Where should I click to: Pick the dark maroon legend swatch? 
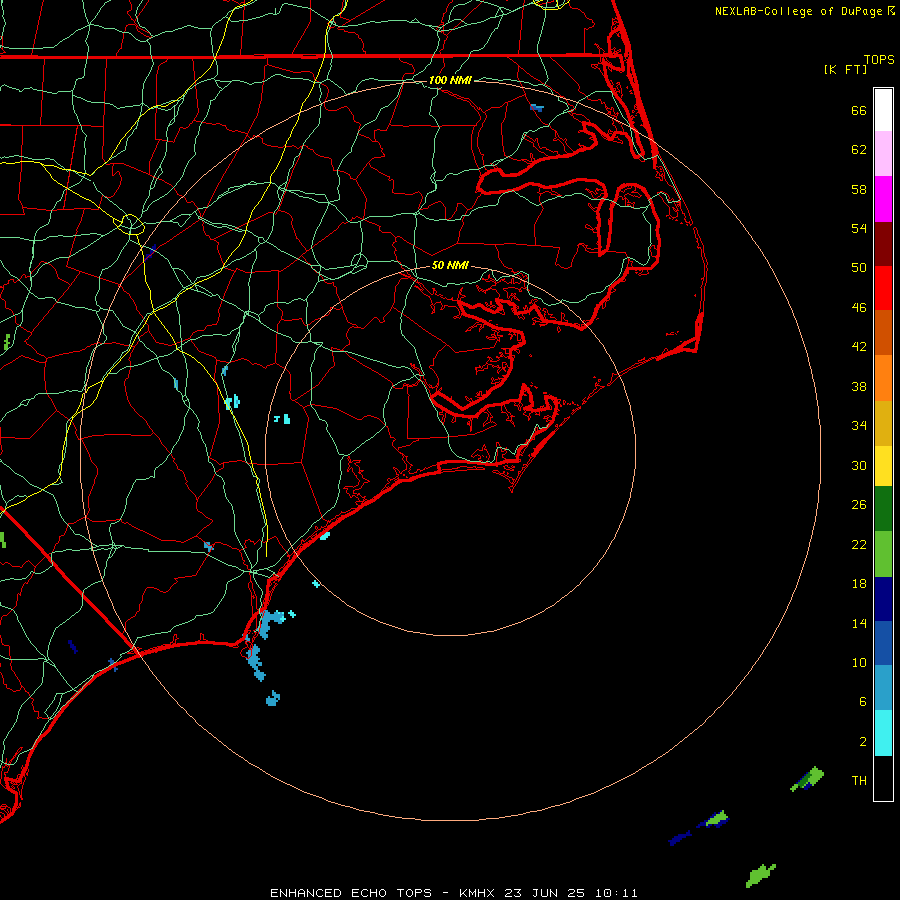883,244
